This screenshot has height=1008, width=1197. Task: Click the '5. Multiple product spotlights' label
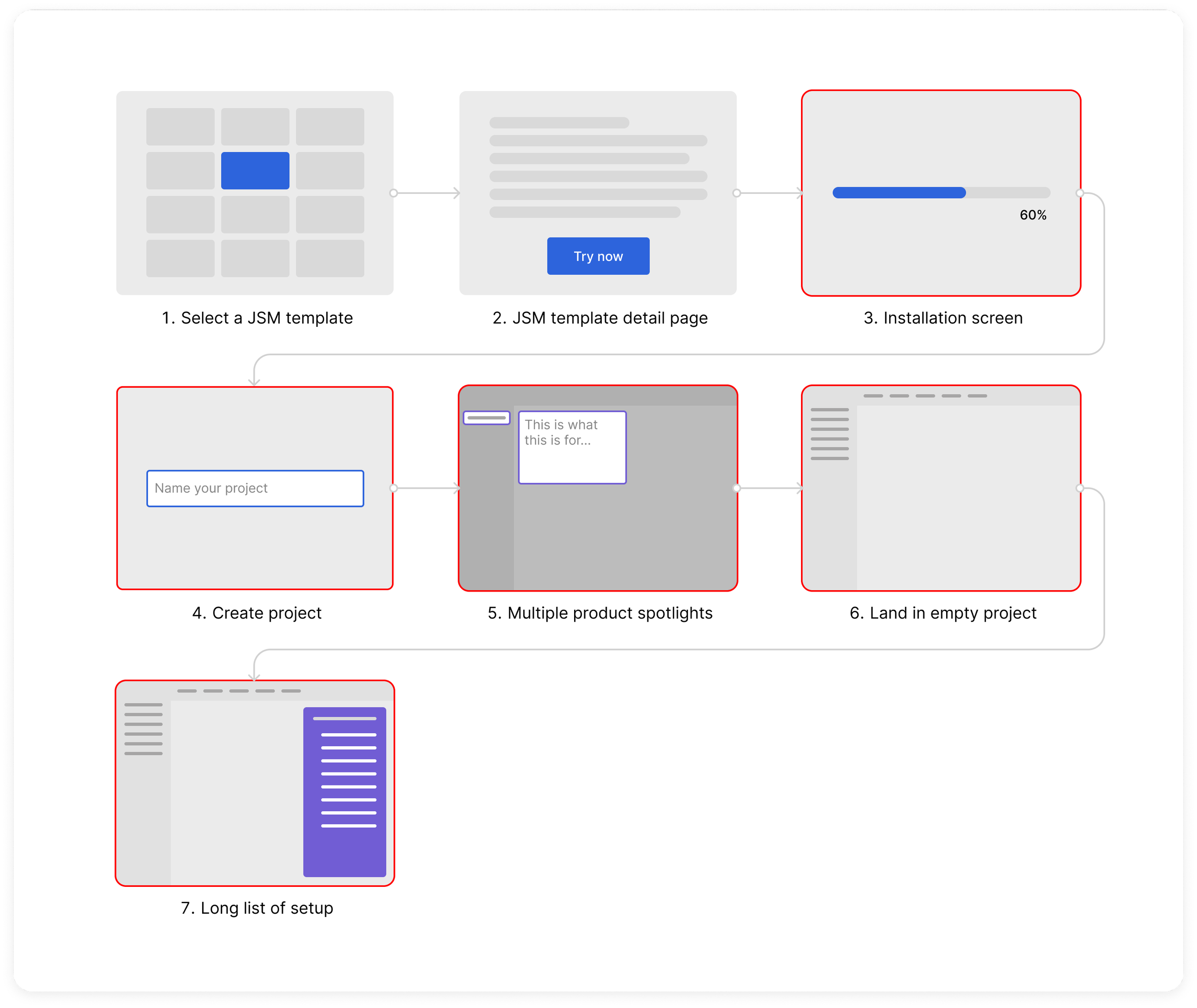(x=599, y=613)
